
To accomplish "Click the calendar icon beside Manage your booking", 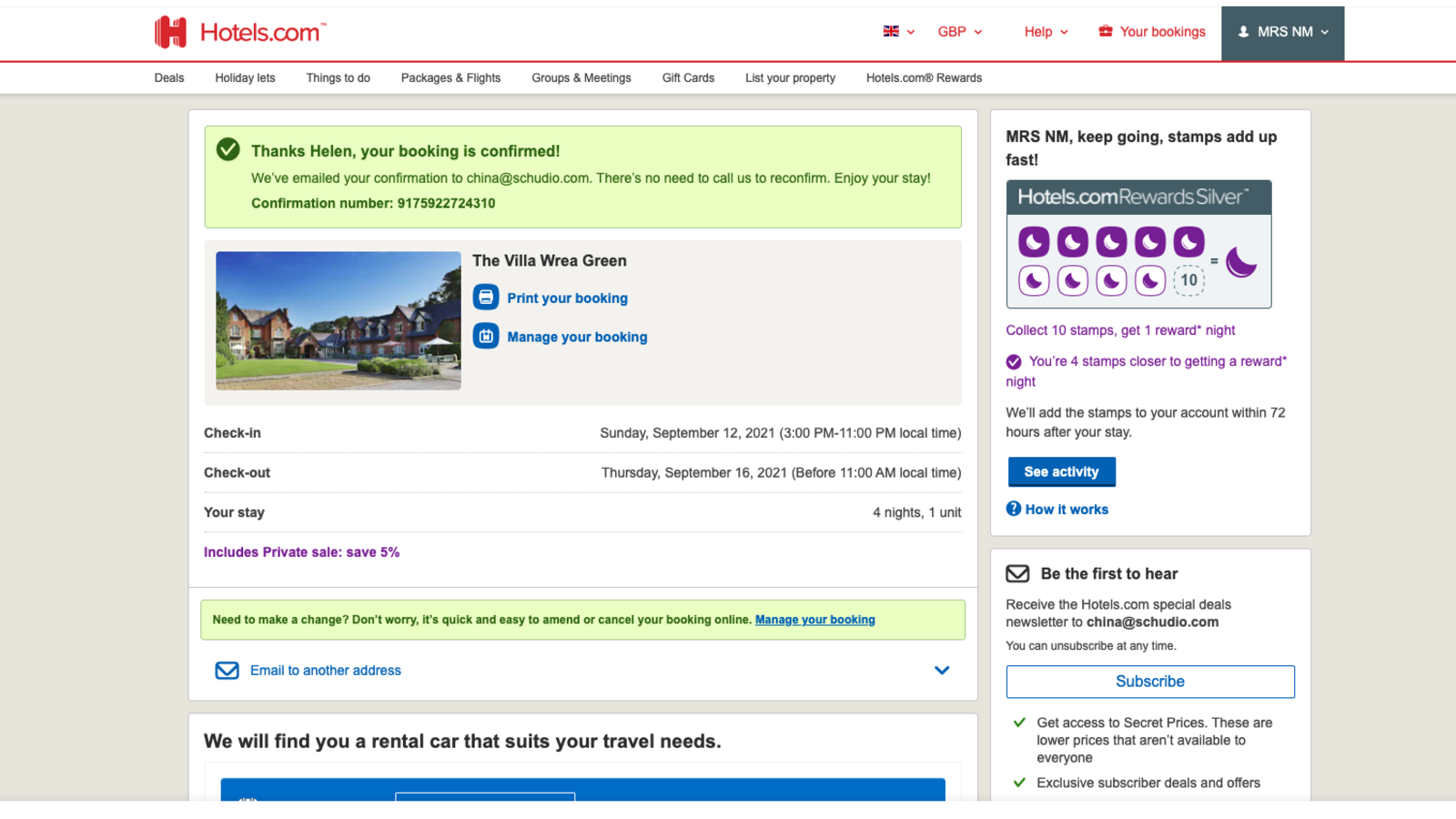I will (x=486, y=337).
